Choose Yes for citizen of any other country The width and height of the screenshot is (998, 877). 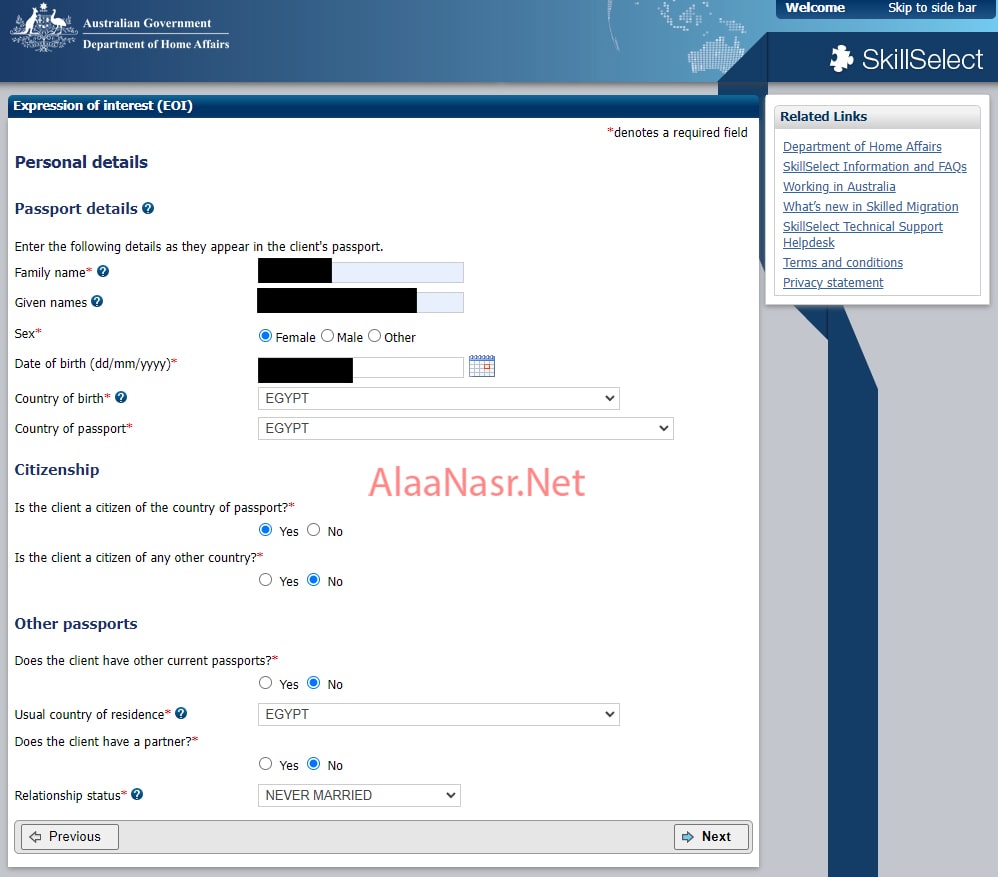(266, 580)
